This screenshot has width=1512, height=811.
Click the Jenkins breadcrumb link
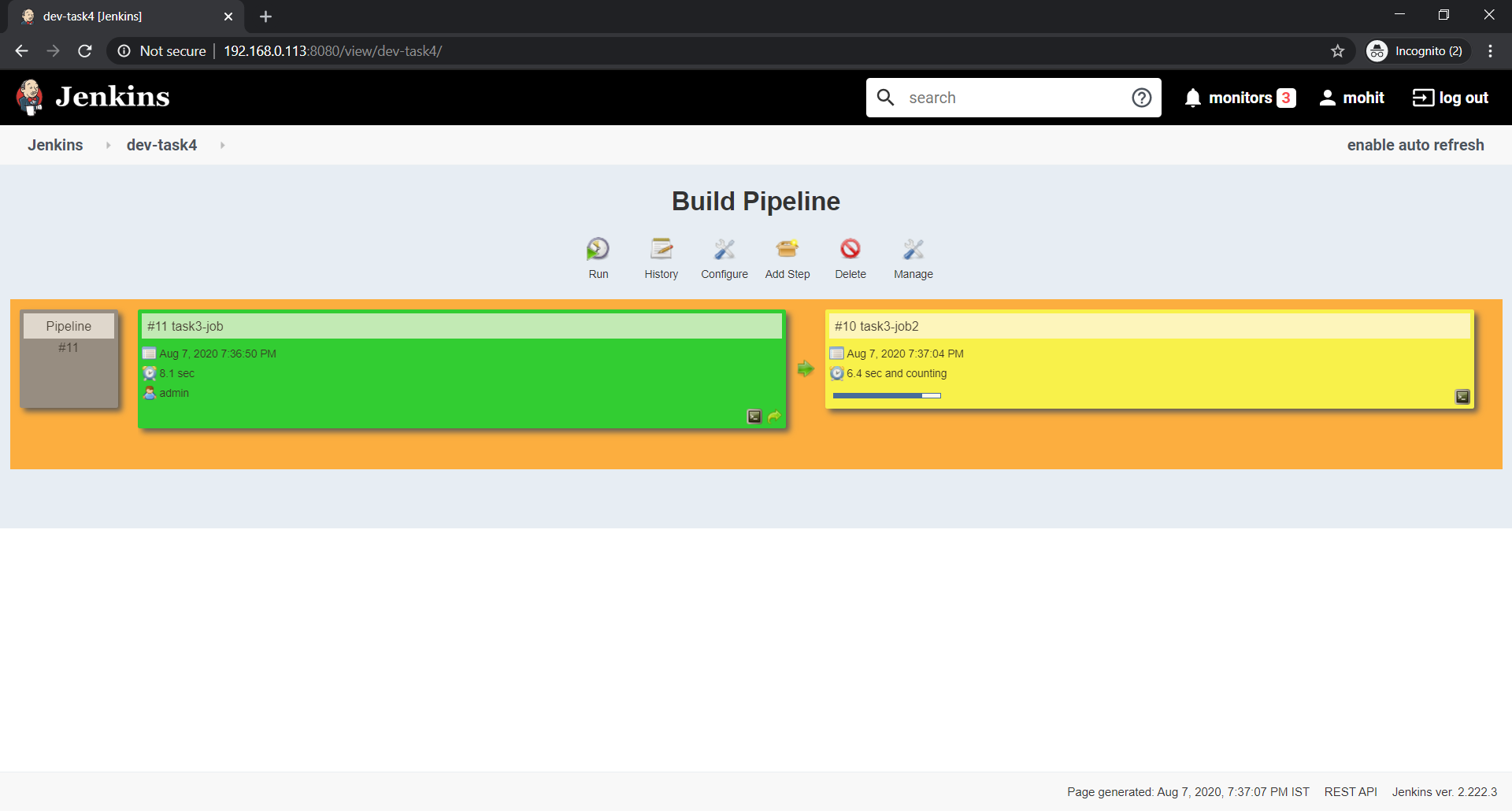(55, 145)
